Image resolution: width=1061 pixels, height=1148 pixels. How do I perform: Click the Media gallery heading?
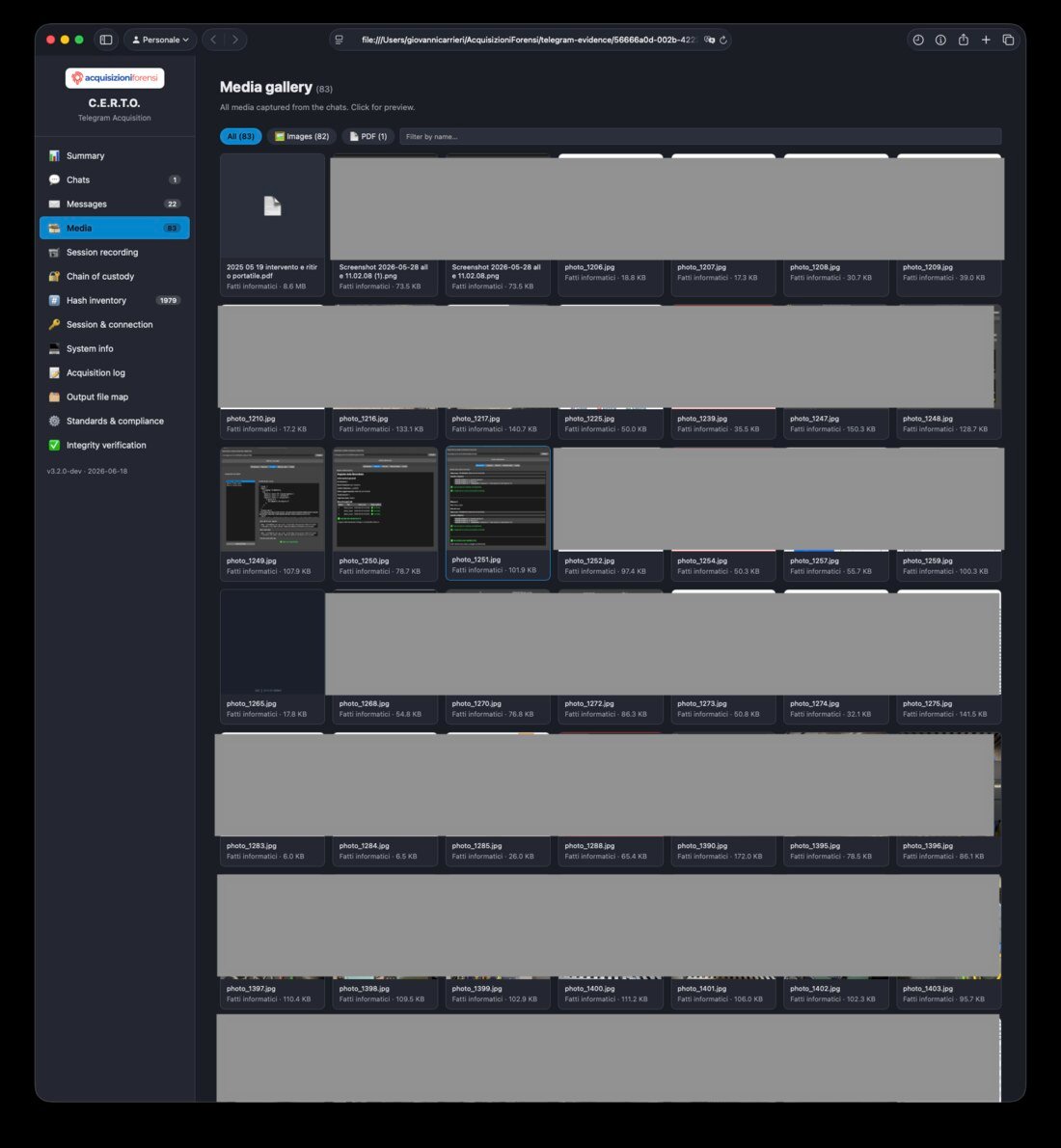(x=266, y=87)
